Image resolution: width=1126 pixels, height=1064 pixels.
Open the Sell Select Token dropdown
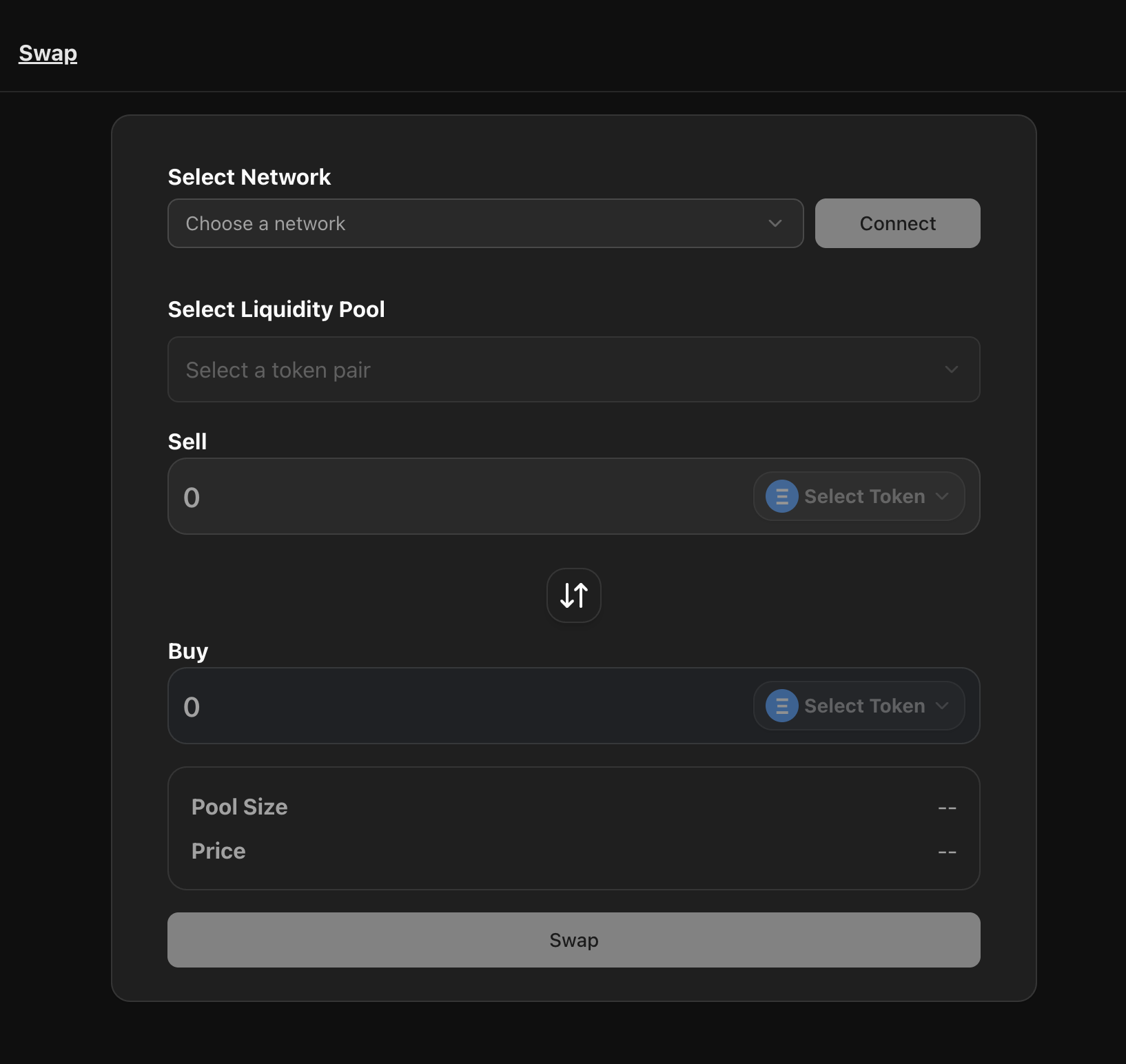tap(864, 496)
